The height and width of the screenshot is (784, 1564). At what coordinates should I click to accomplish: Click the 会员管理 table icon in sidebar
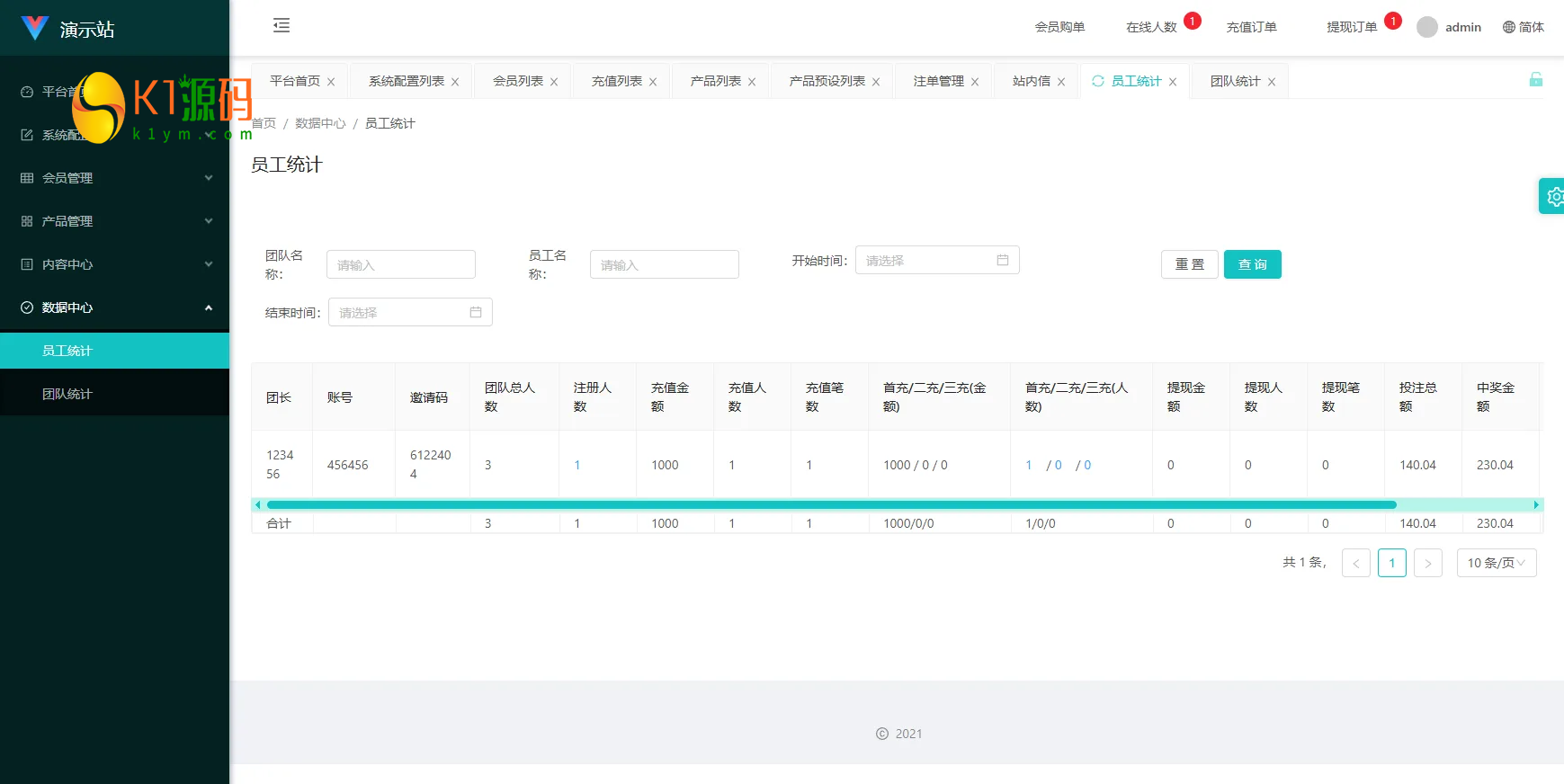click(27, 178)
